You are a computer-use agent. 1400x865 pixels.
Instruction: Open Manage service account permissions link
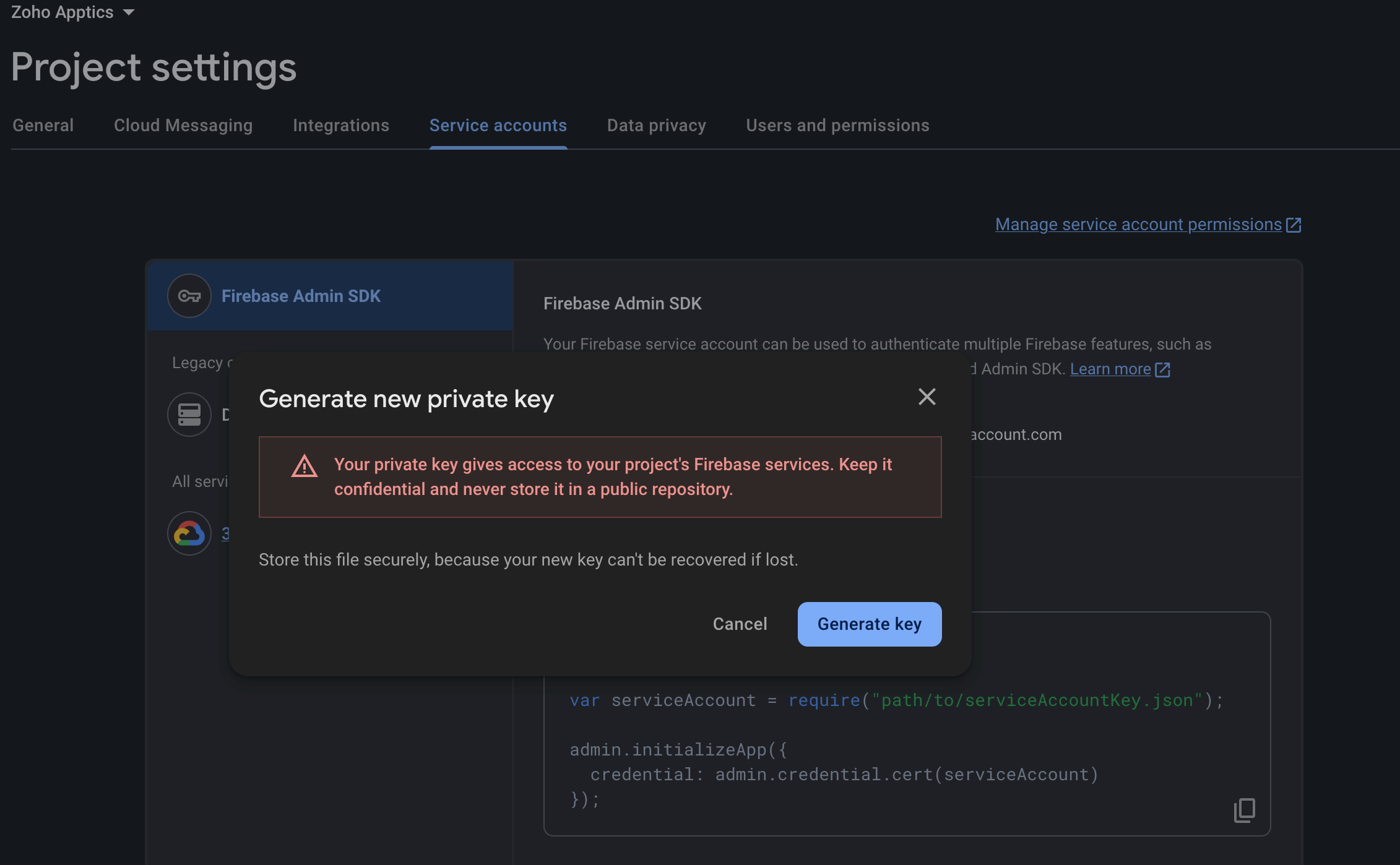pyautogui.click(x=1138, y=225)
